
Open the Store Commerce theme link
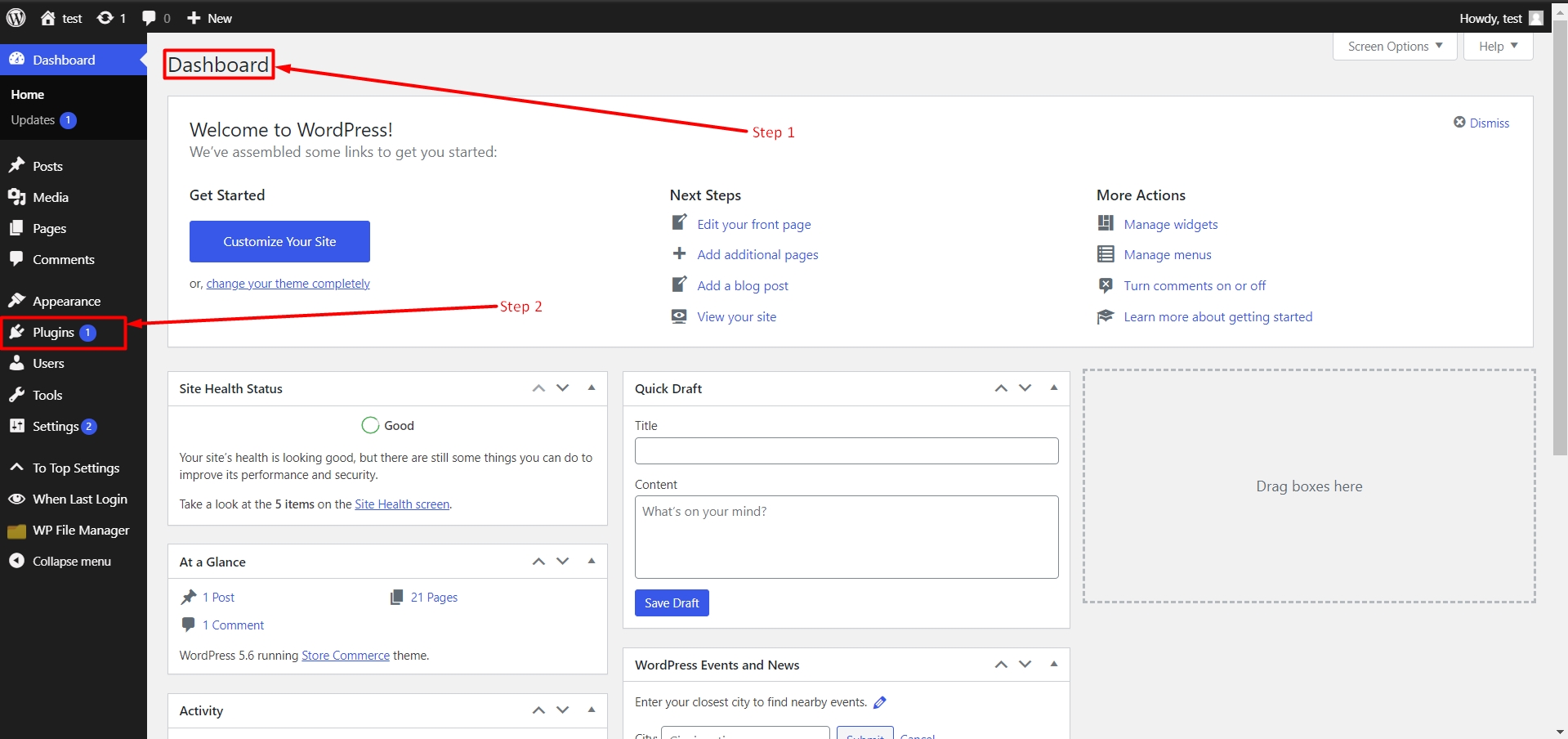pos(346,656)
